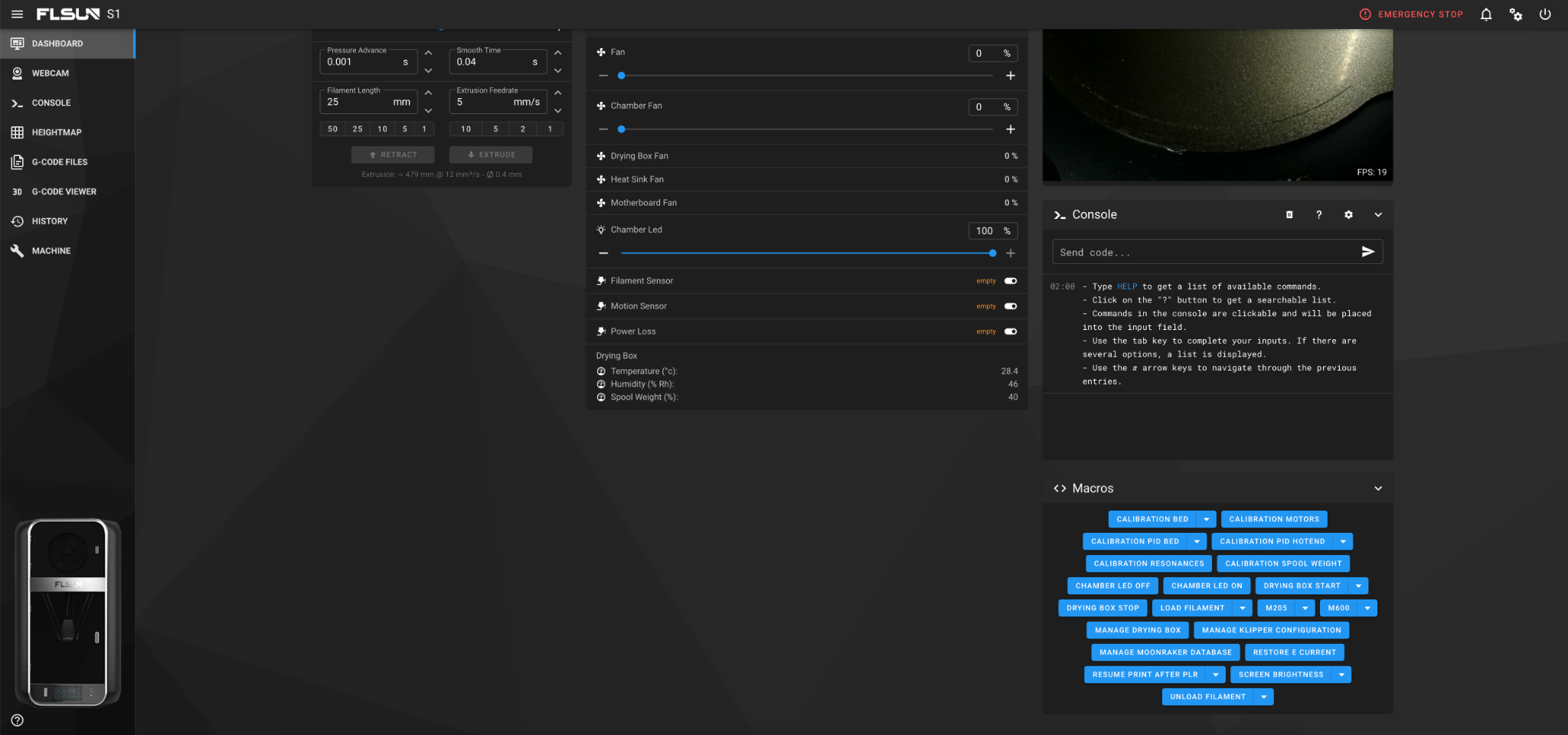Open M600 macro dropdown arrow

coord(1367,608)
